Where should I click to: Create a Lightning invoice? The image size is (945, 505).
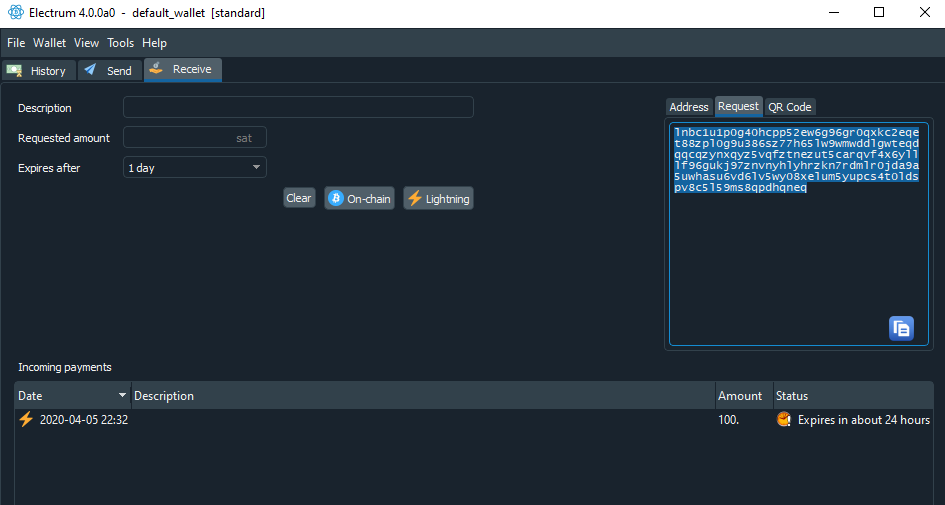[438, 198]
